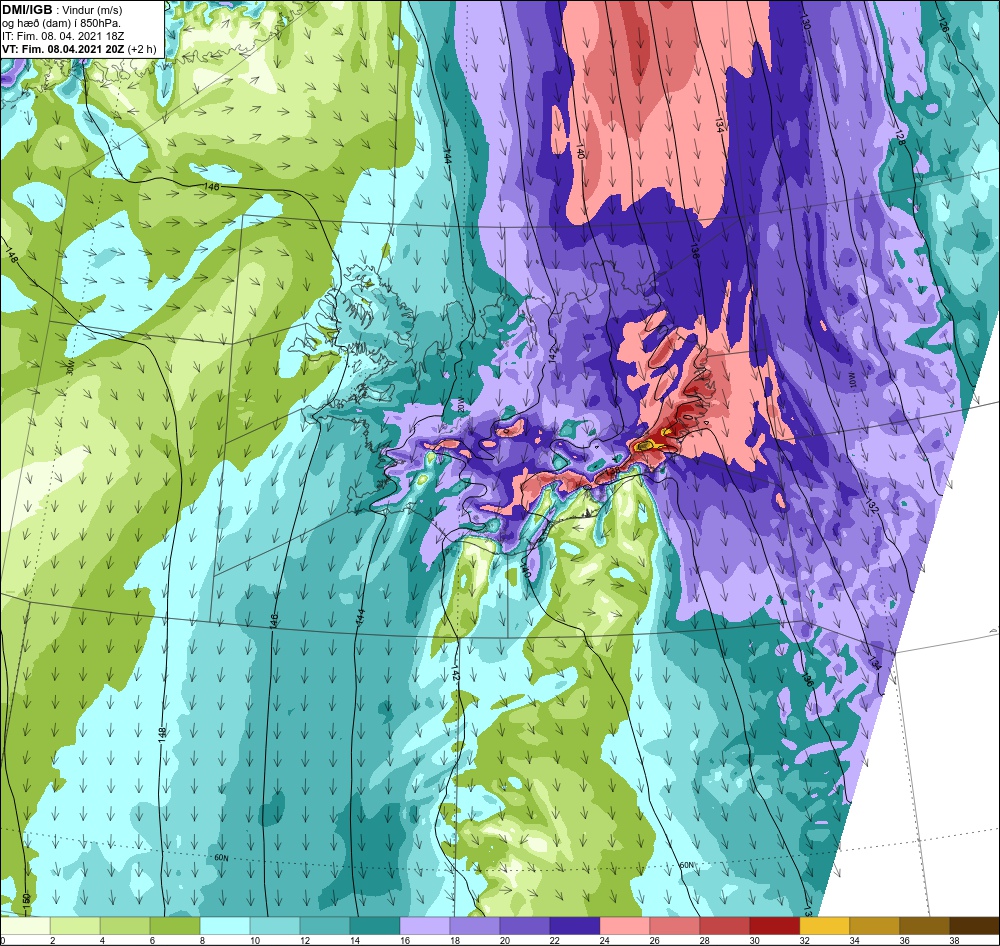Pick the 10–12 m/s light teal legend swatch
The height and width of the screenshot is (946, 1000).
click(275, 926)
